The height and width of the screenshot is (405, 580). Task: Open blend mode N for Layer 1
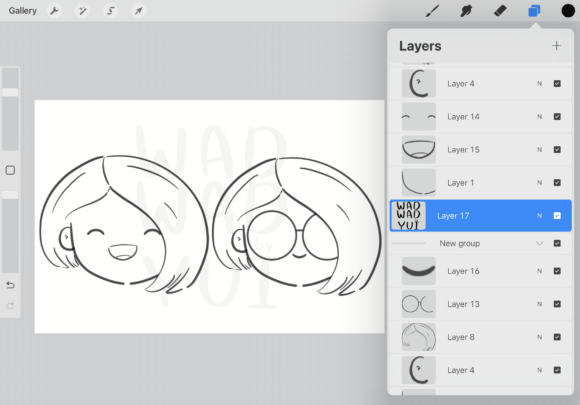tap(539, 182)
